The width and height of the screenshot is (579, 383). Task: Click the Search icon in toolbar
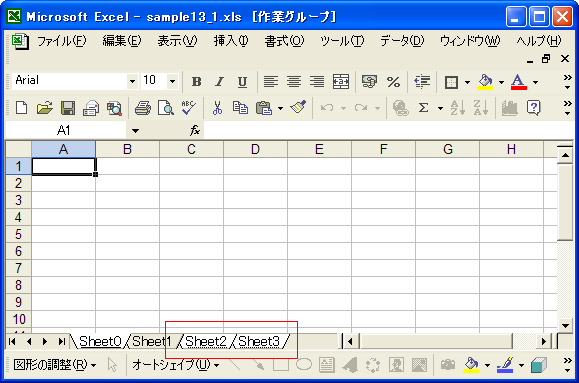click(114, 108)
